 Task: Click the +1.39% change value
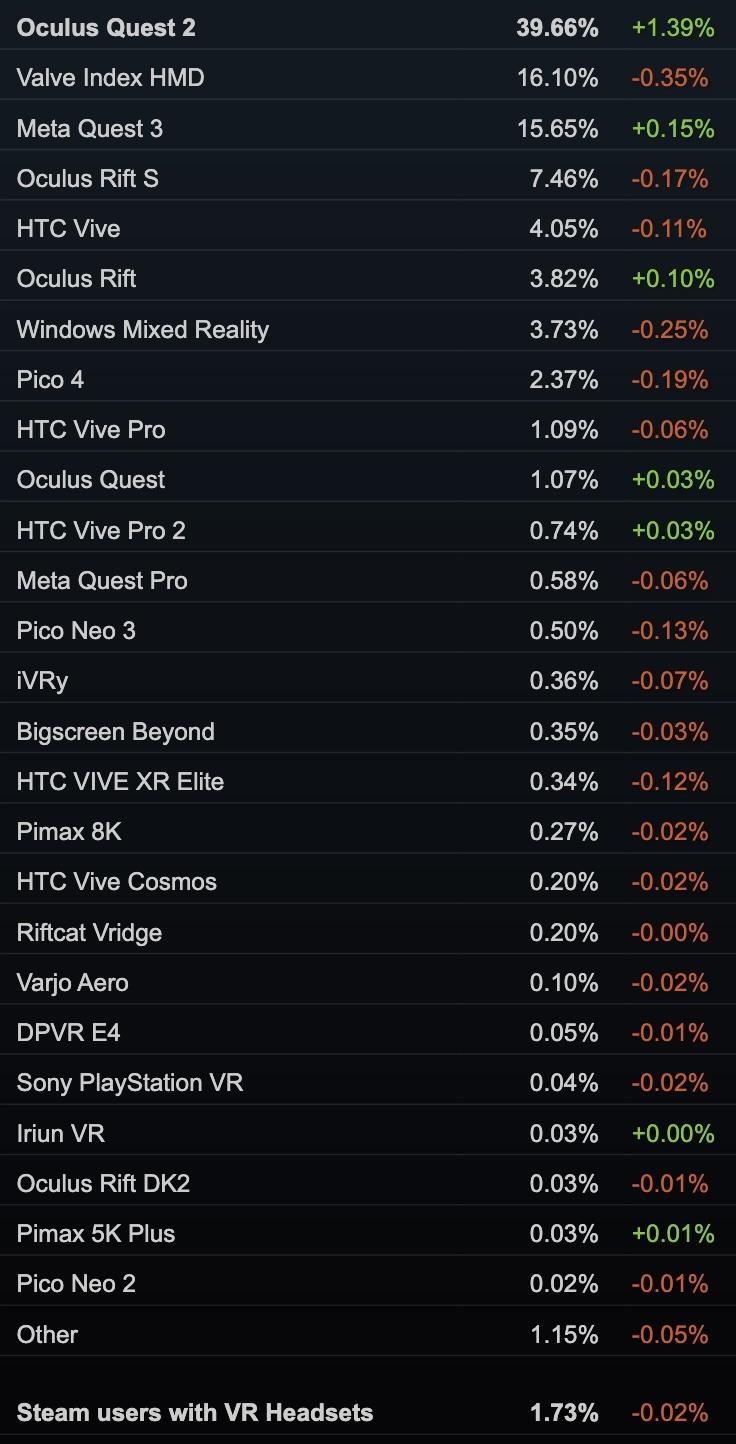tap(673, 28)
